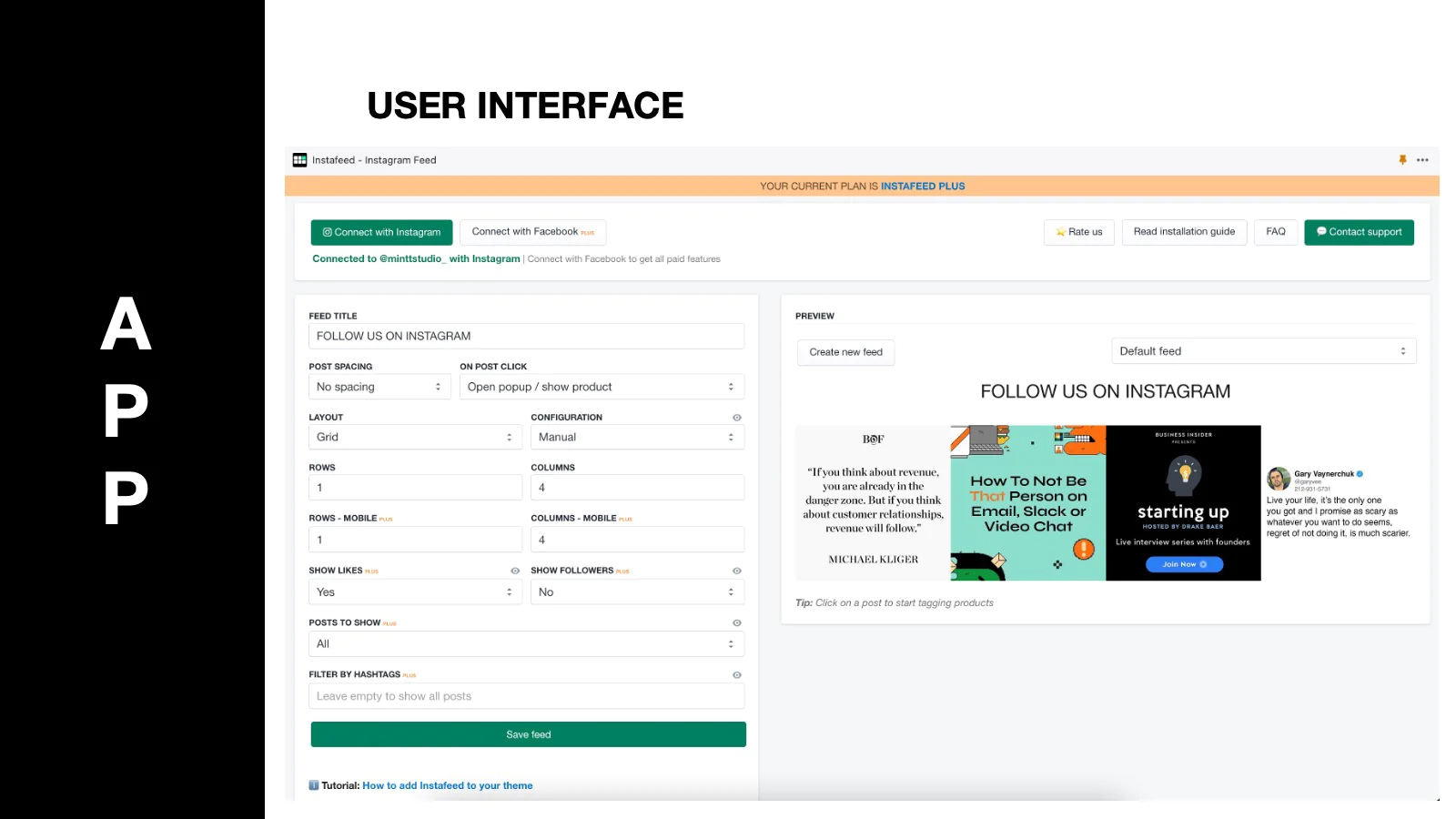Select the How To Not Be post thumbnail

click(x=1028, y=503)
